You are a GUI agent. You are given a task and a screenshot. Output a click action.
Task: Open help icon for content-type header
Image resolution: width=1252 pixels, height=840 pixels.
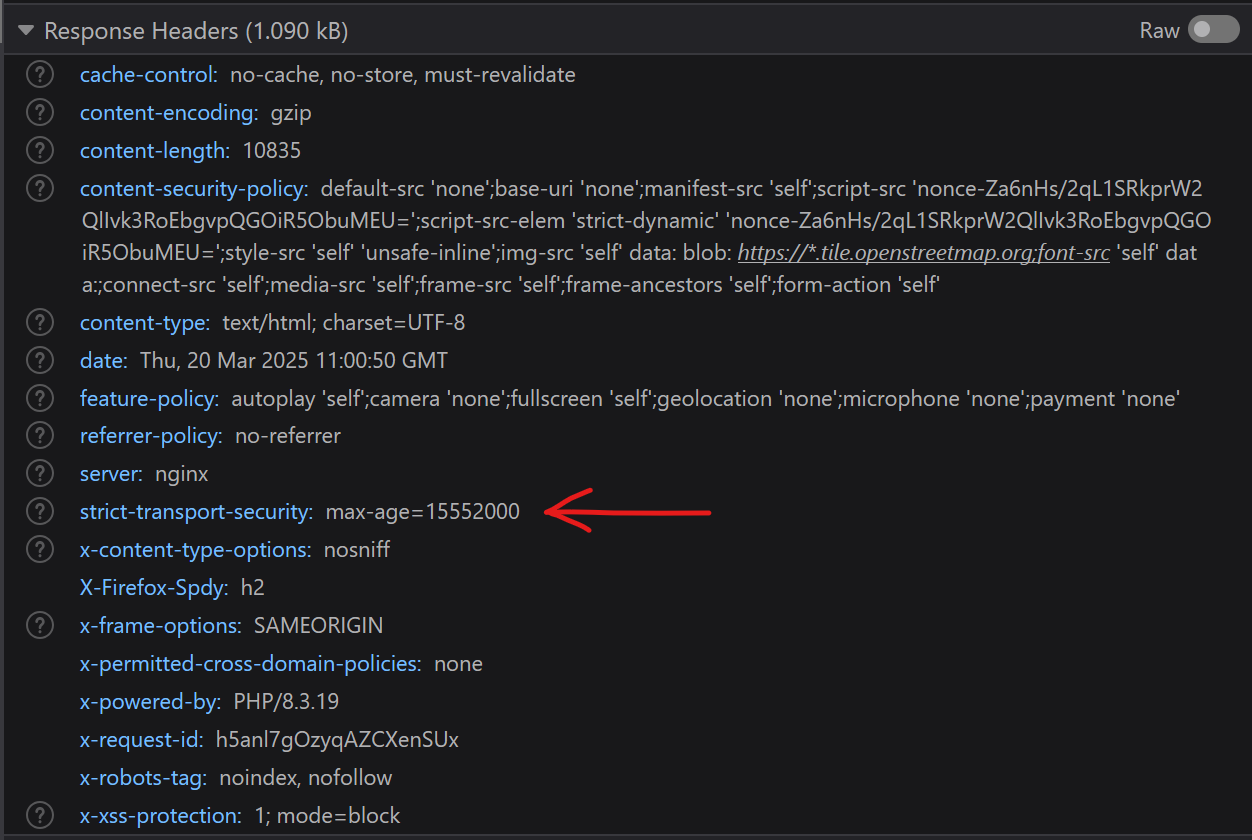coord(39,323)
